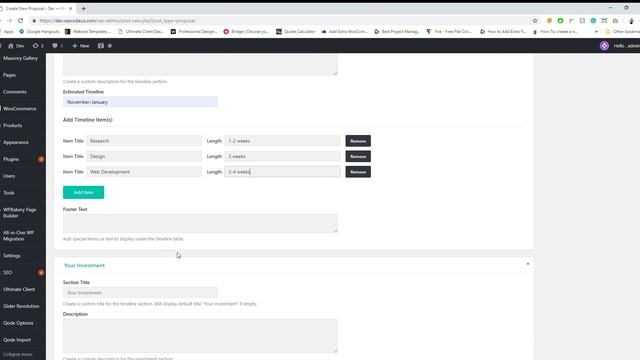Click the 1-2 weeks length field
Image resolution: width=640 pixels, height=360 pixels.
pos(282,141)
